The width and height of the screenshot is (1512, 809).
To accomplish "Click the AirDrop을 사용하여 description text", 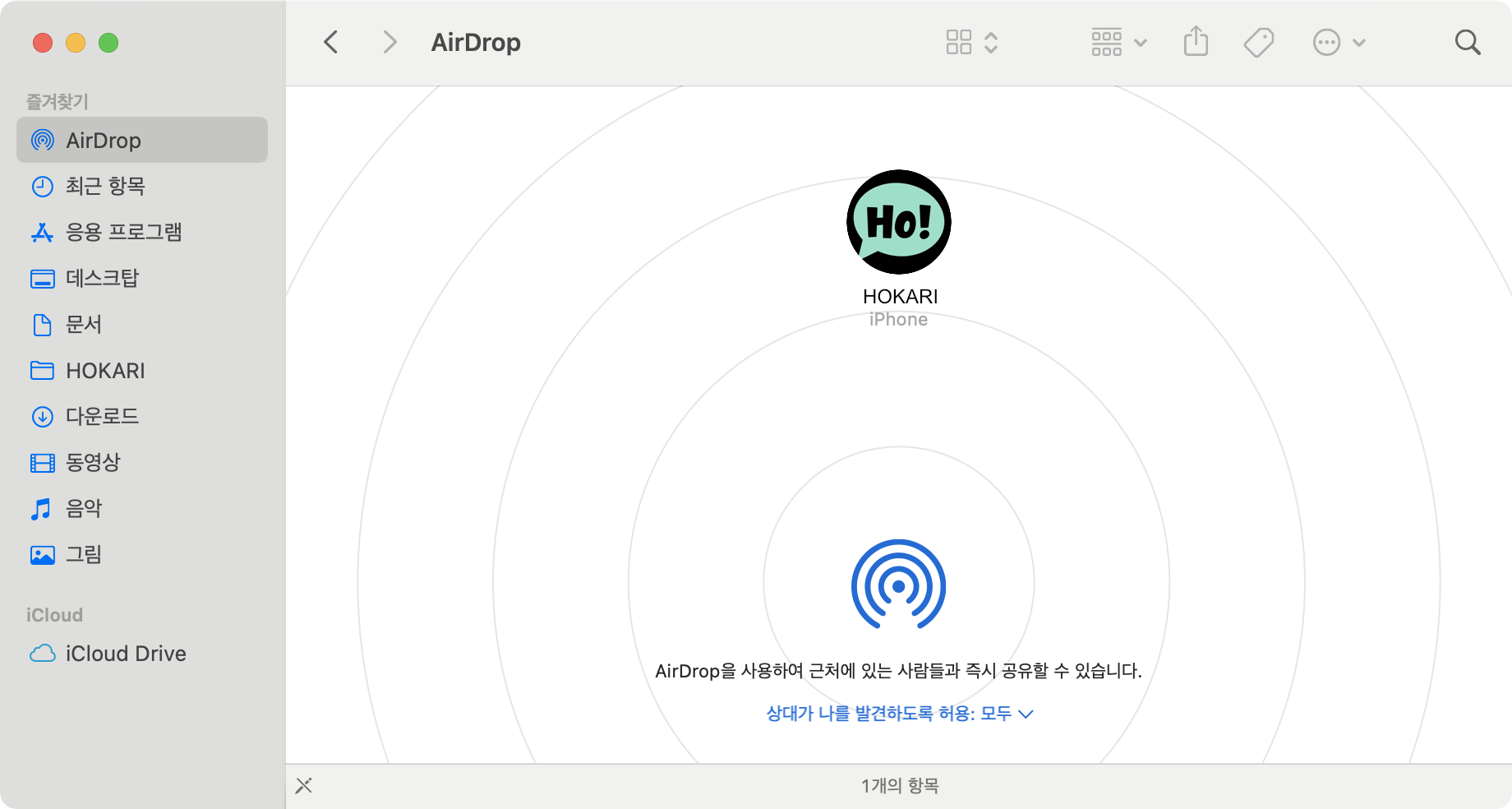I will 899,671.
